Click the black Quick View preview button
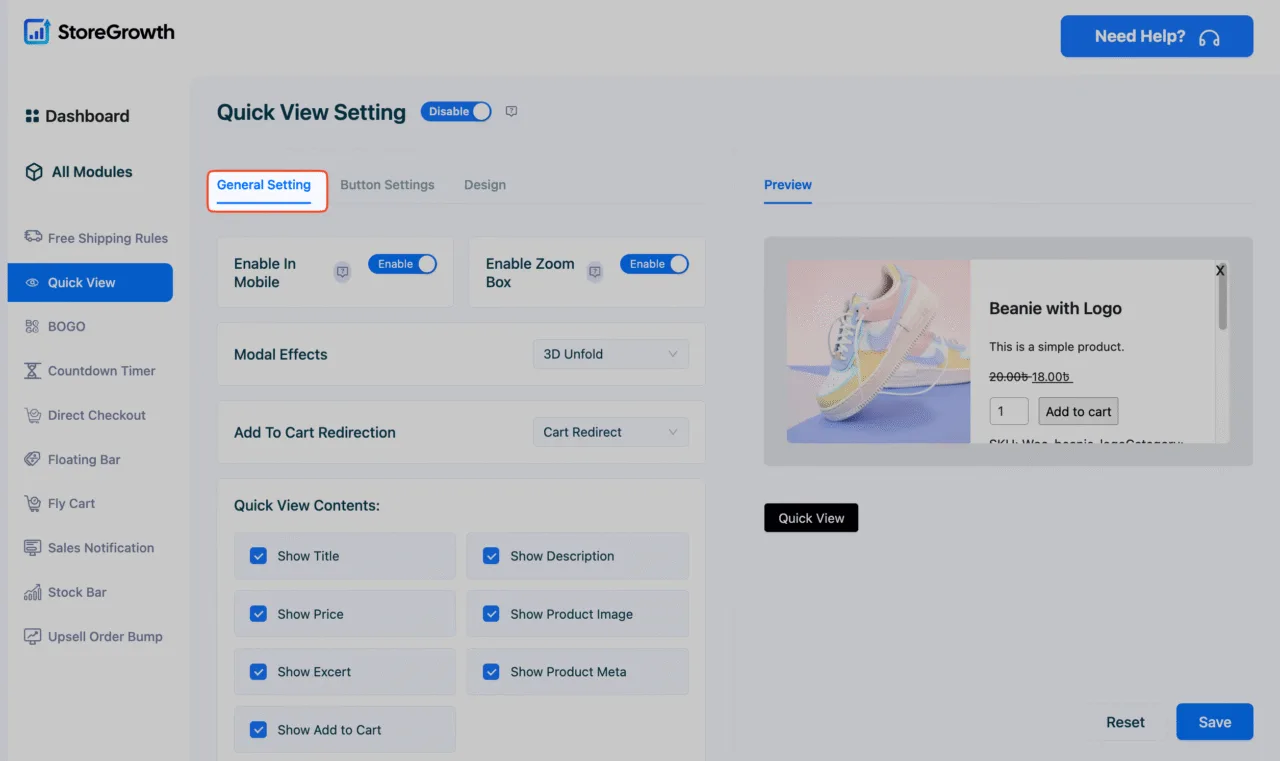The width and height of the screenshot is (1280, 761). click(811, 518)
